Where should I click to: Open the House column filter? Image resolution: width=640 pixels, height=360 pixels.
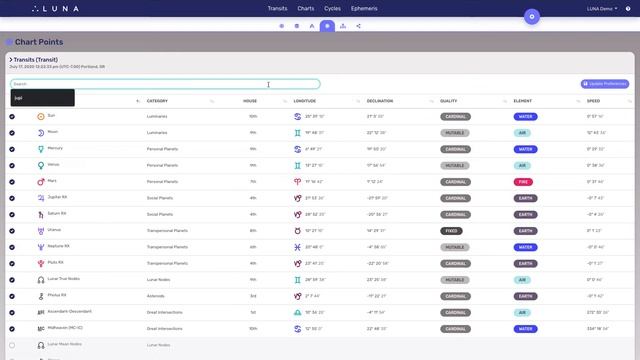click(x=285, y=101)
